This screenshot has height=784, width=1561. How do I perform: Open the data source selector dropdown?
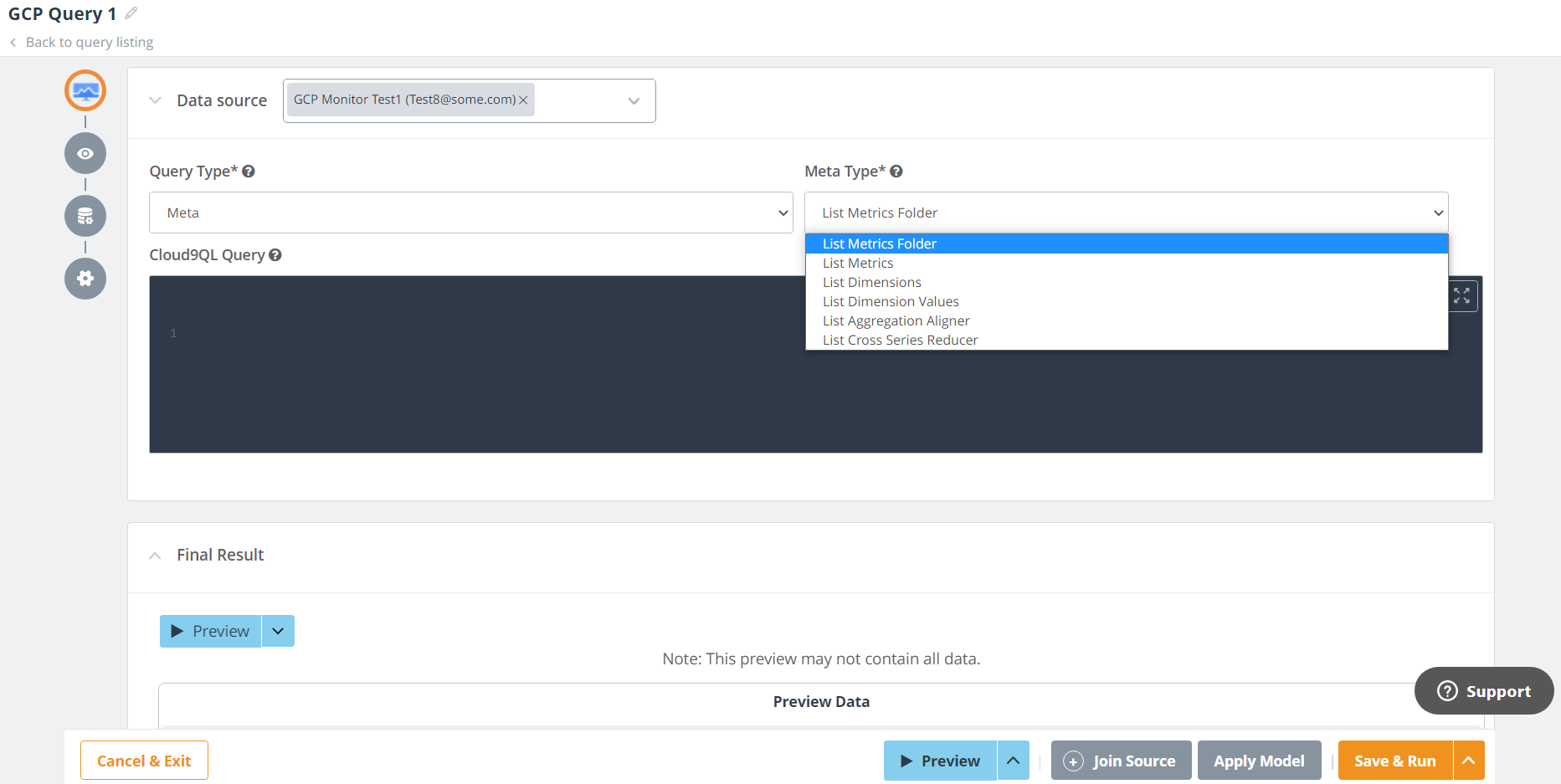pyautogui.click(x=634, y=101)
